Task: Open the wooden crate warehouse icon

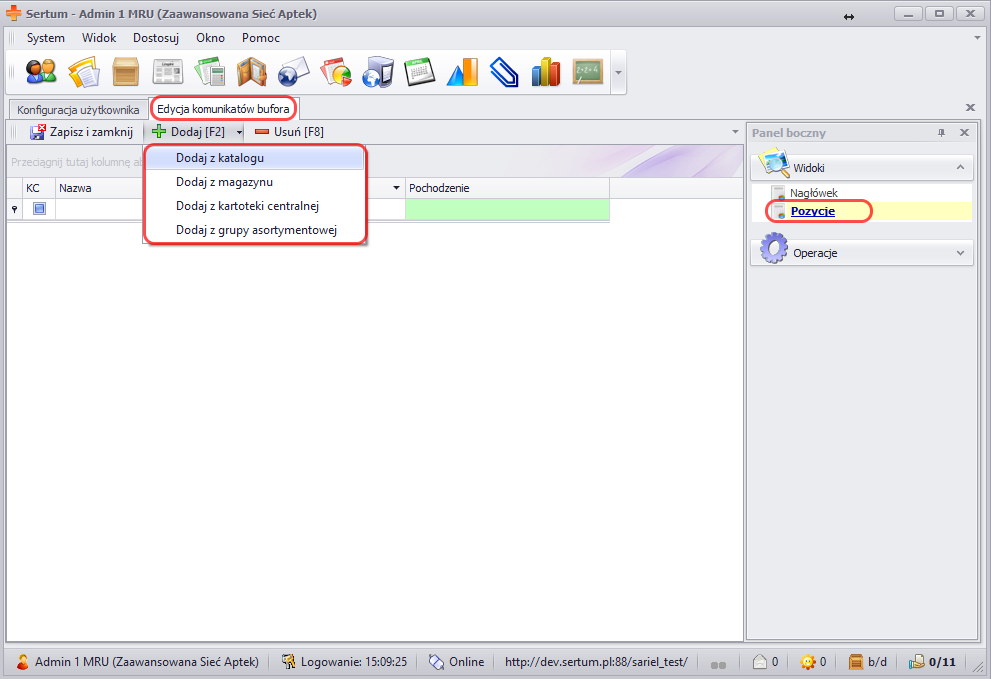Action: [125, 72]
